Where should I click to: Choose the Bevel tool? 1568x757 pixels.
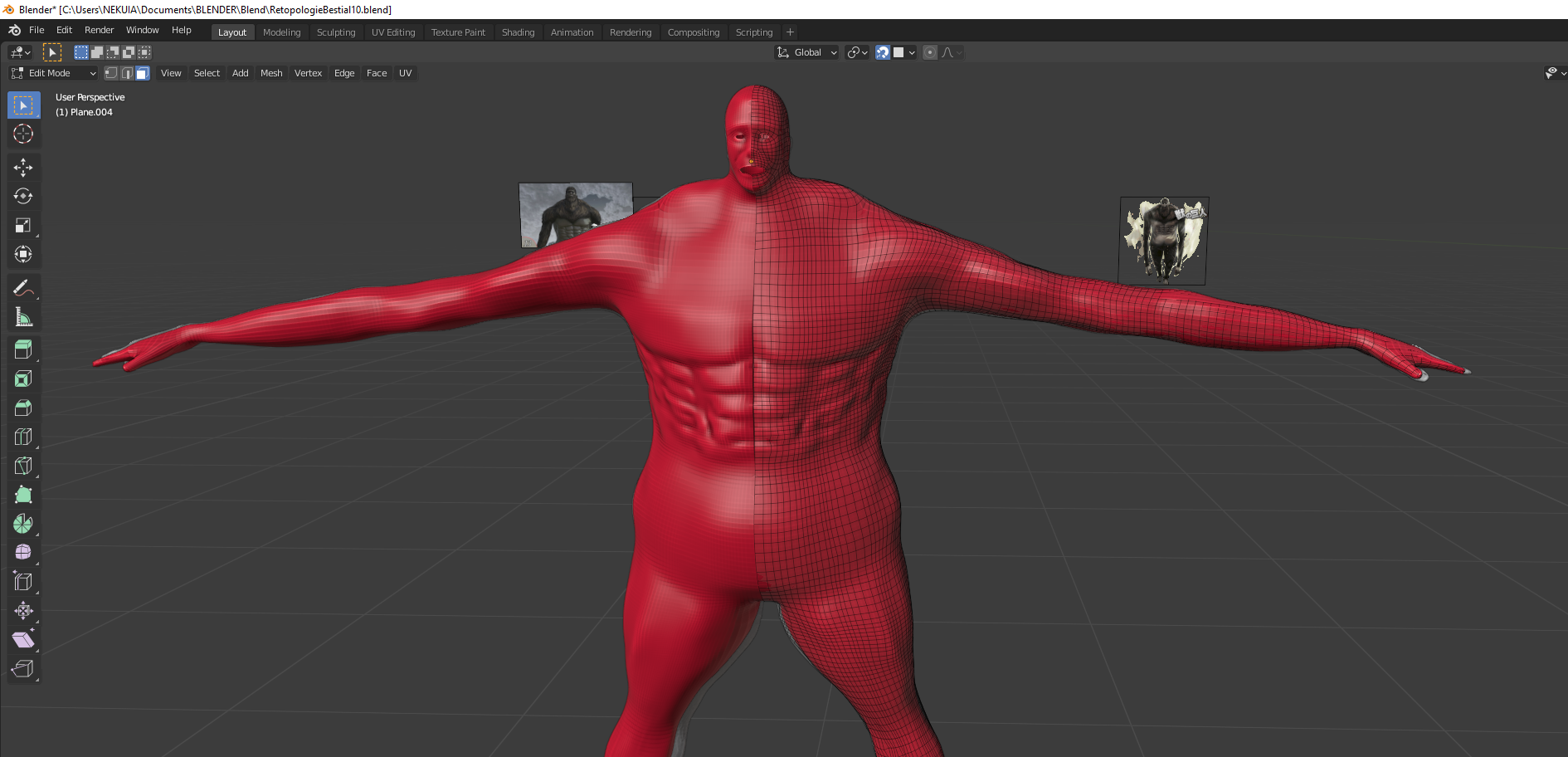[x=23, y=408]
